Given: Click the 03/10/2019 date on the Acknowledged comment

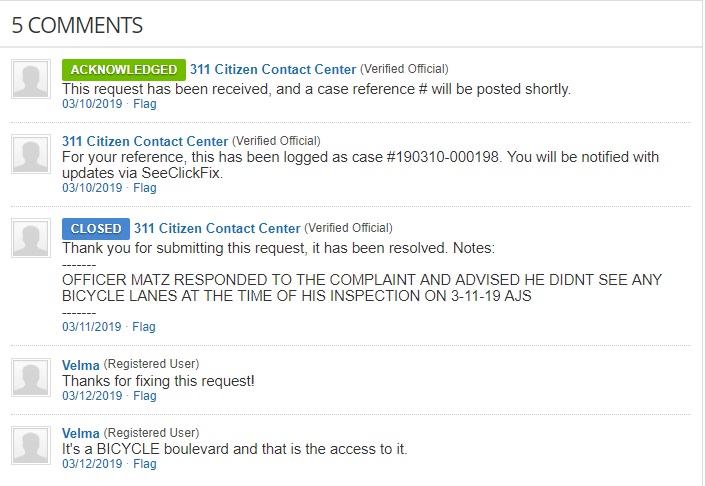Looking at the screenshot, I should [x=91, y=103].
